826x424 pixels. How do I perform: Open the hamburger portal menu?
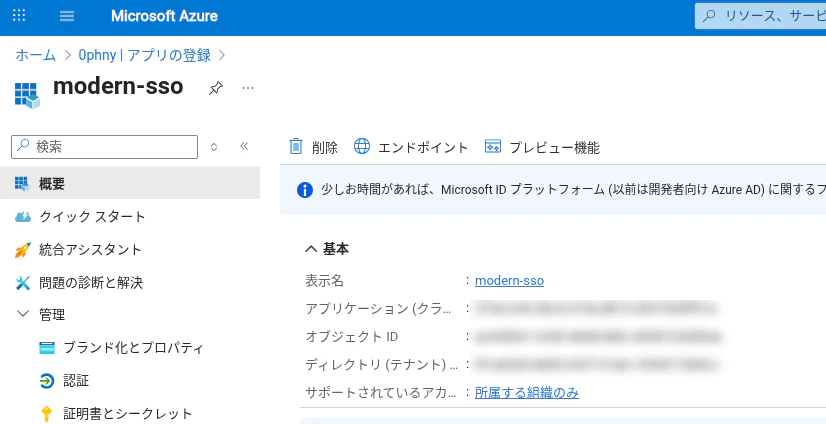point(67,16)
